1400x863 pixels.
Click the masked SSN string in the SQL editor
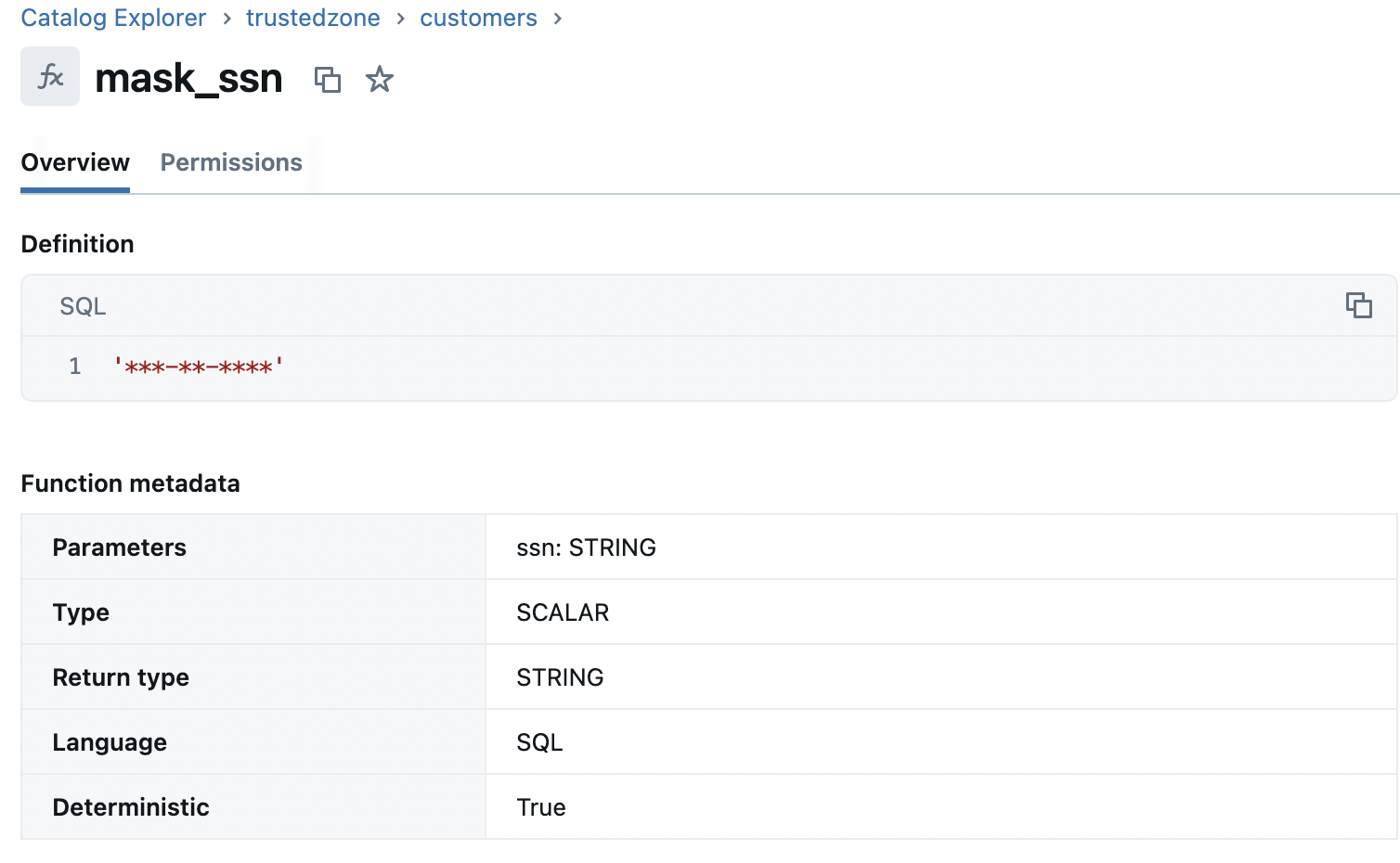(x=199, y=367)
